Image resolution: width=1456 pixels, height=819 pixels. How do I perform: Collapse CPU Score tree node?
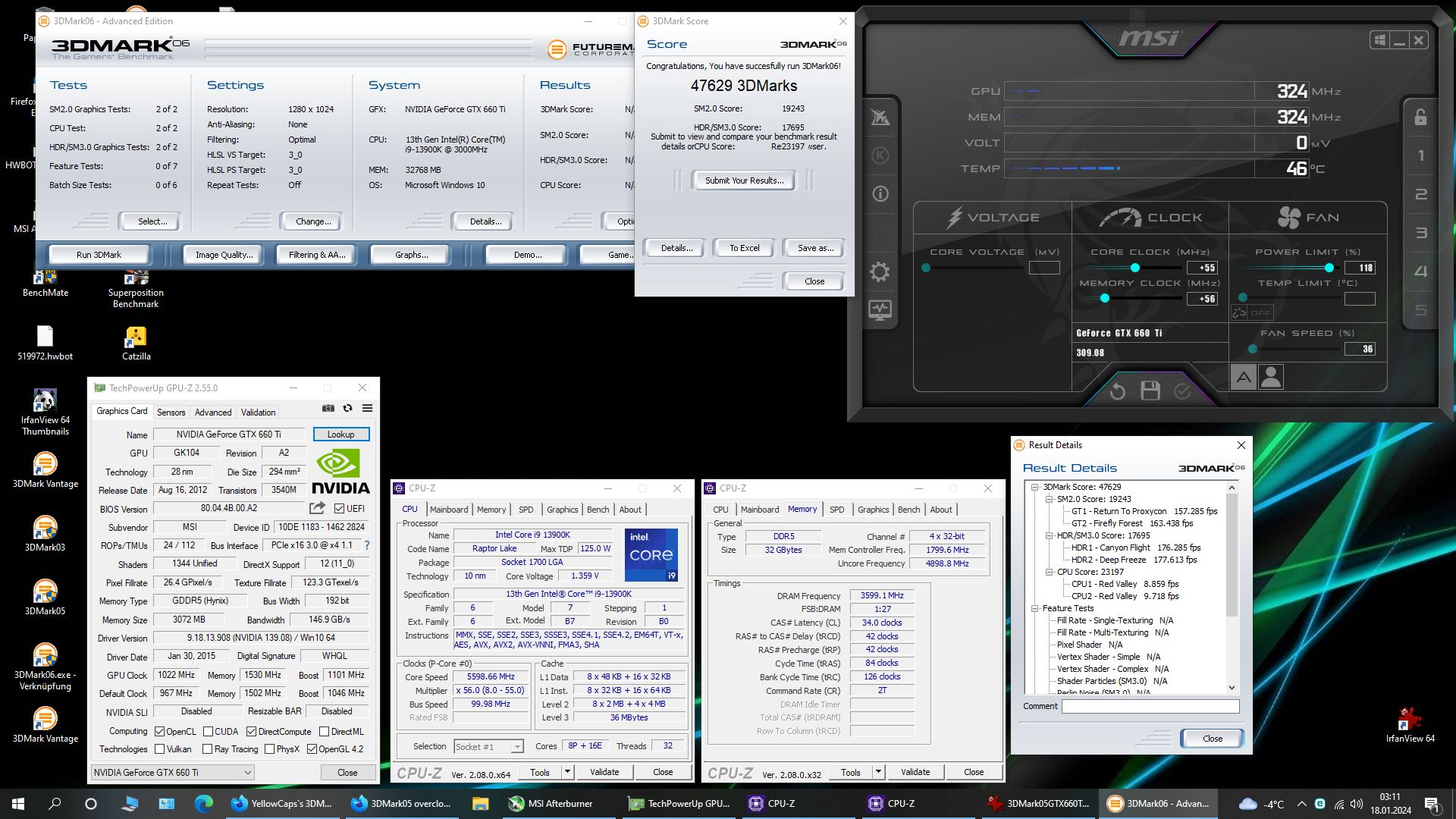click(1050, 573)
